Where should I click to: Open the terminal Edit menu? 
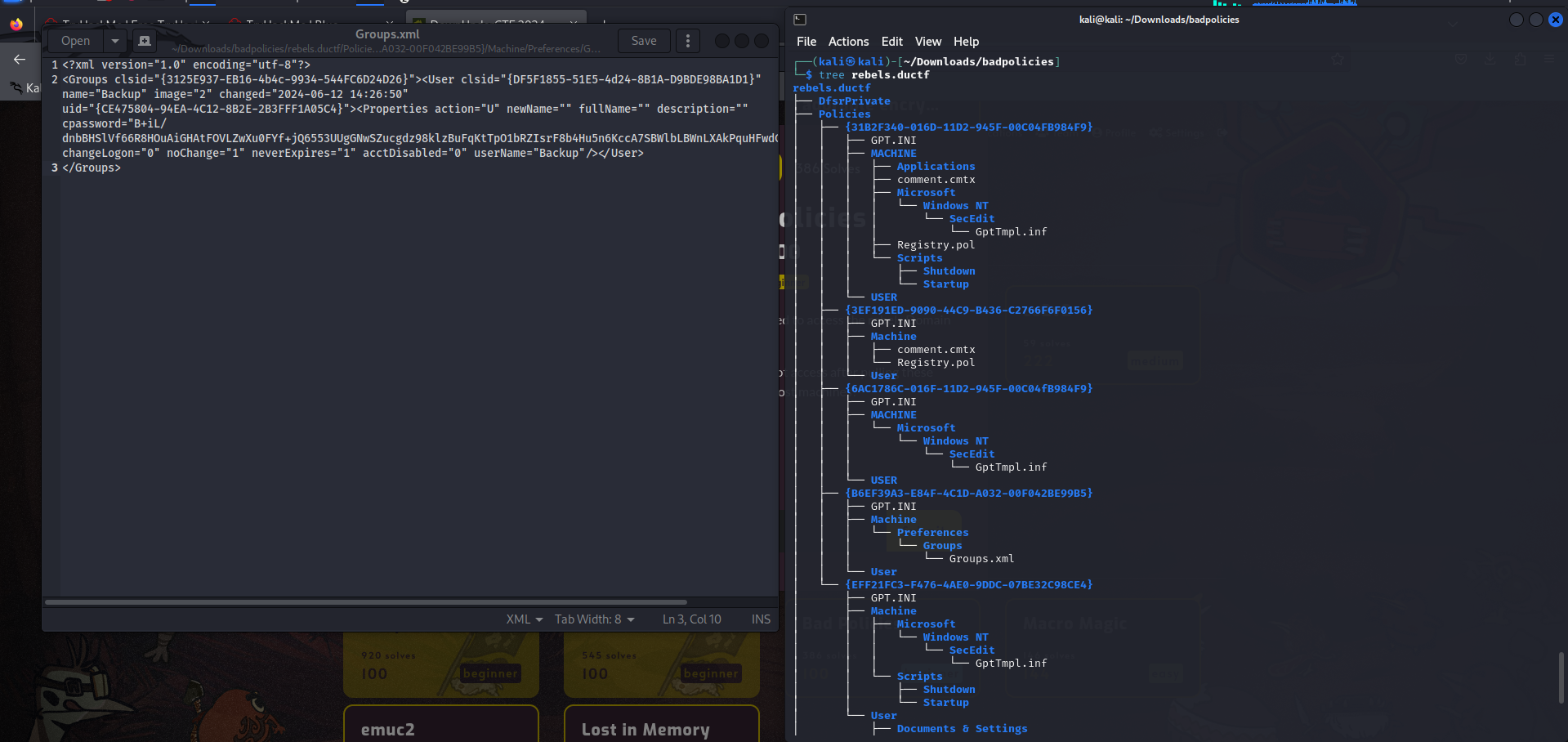(892, 42)
